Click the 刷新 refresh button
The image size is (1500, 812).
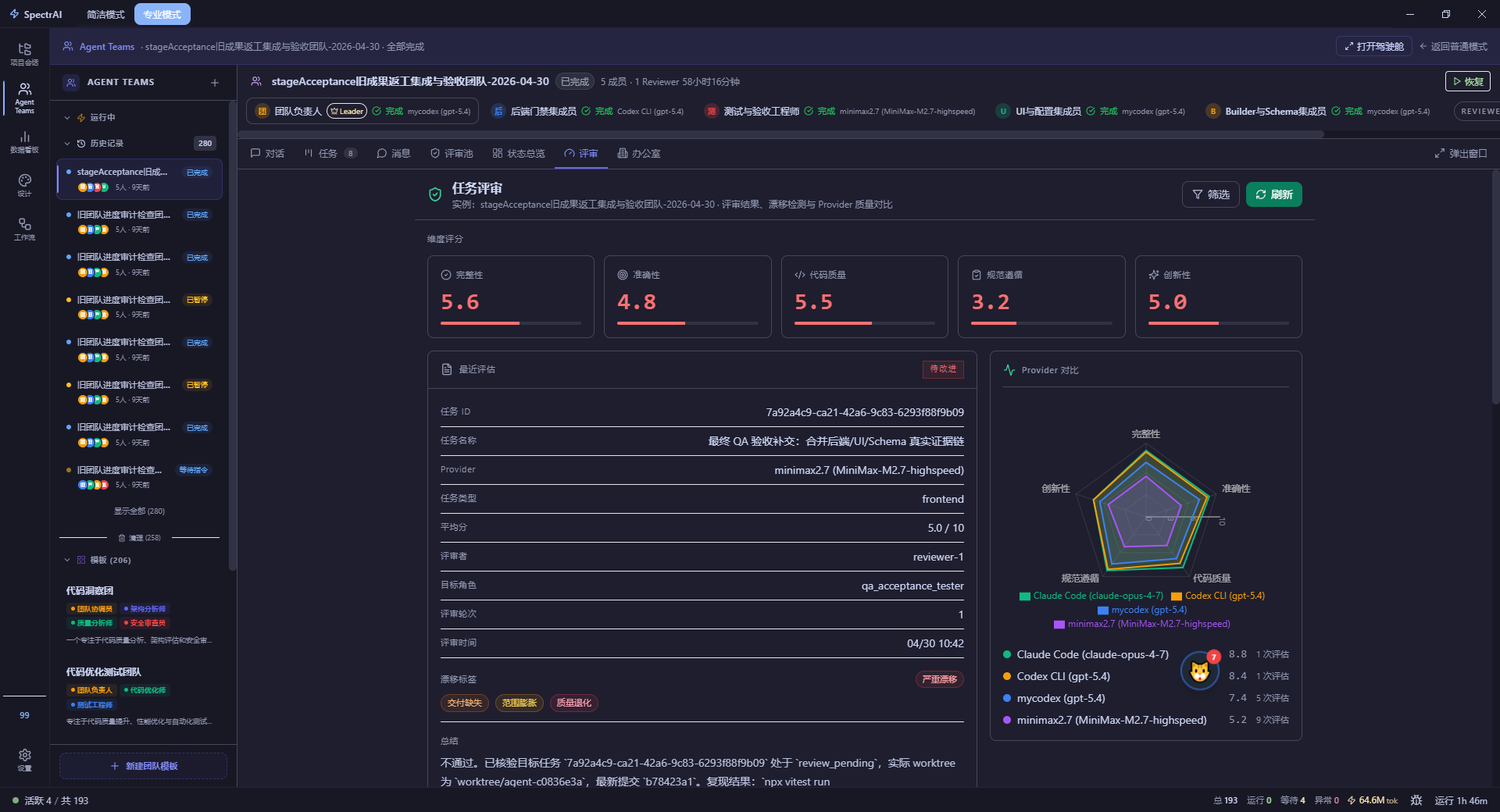(x=1274, y=194)
